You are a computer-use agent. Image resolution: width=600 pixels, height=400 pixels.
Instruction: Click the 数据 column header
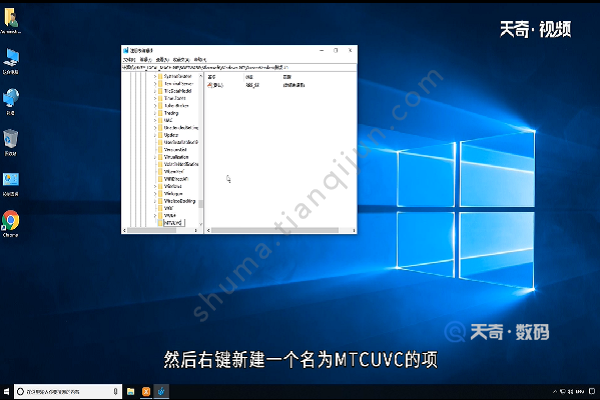(287, 77)
